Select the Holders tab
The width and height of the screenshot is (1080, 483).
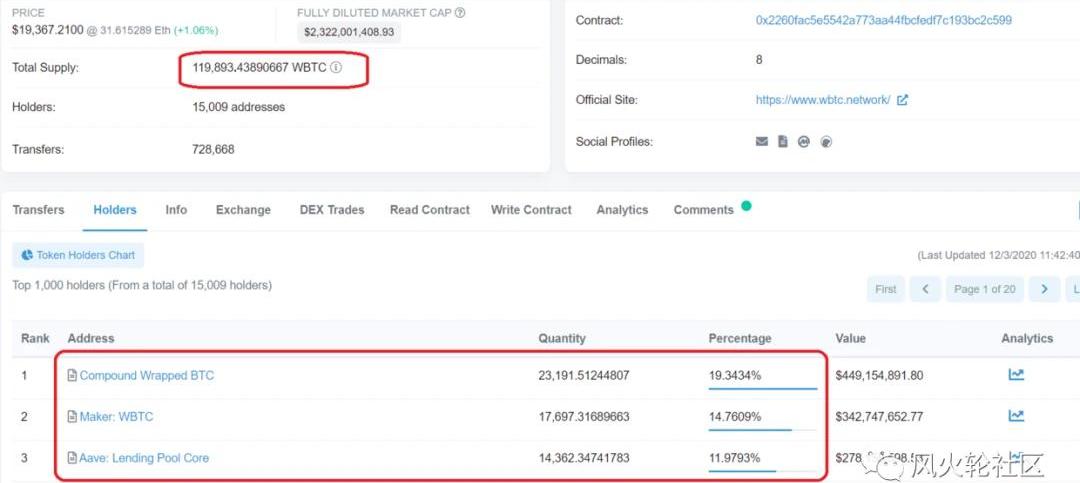pos(115,210)
